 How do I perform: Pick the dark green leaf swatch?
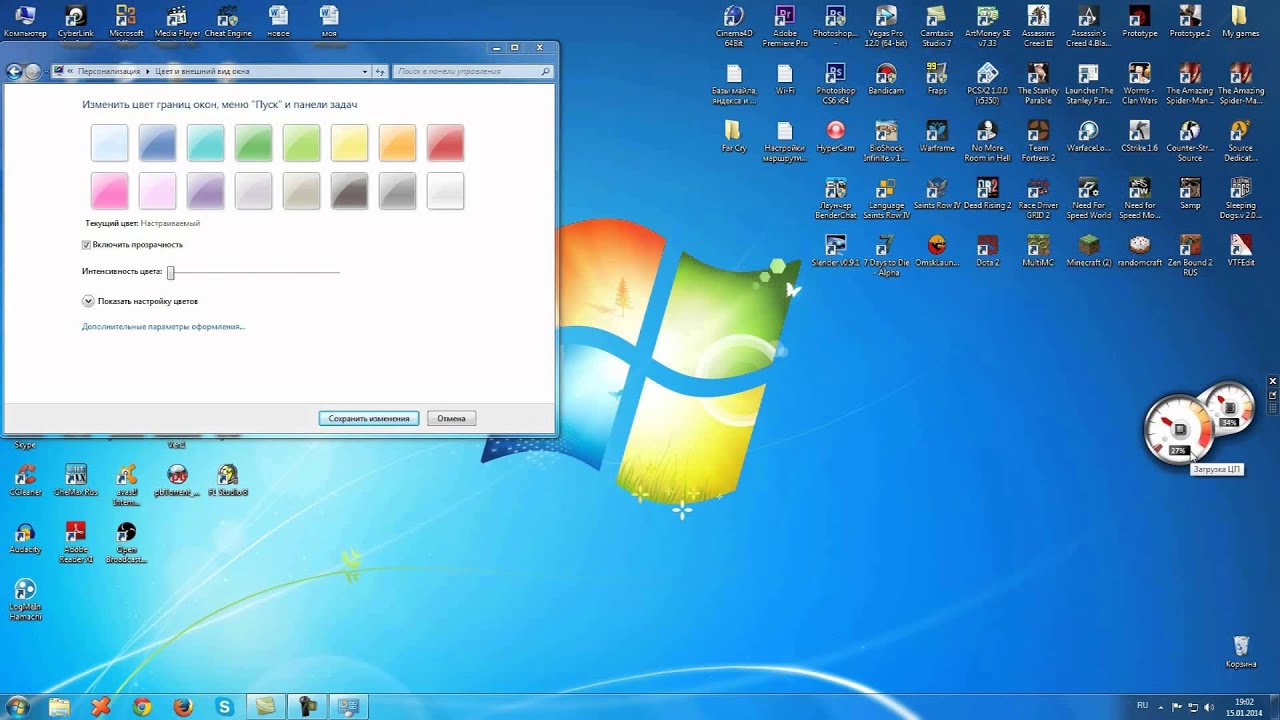click(253, 143)
